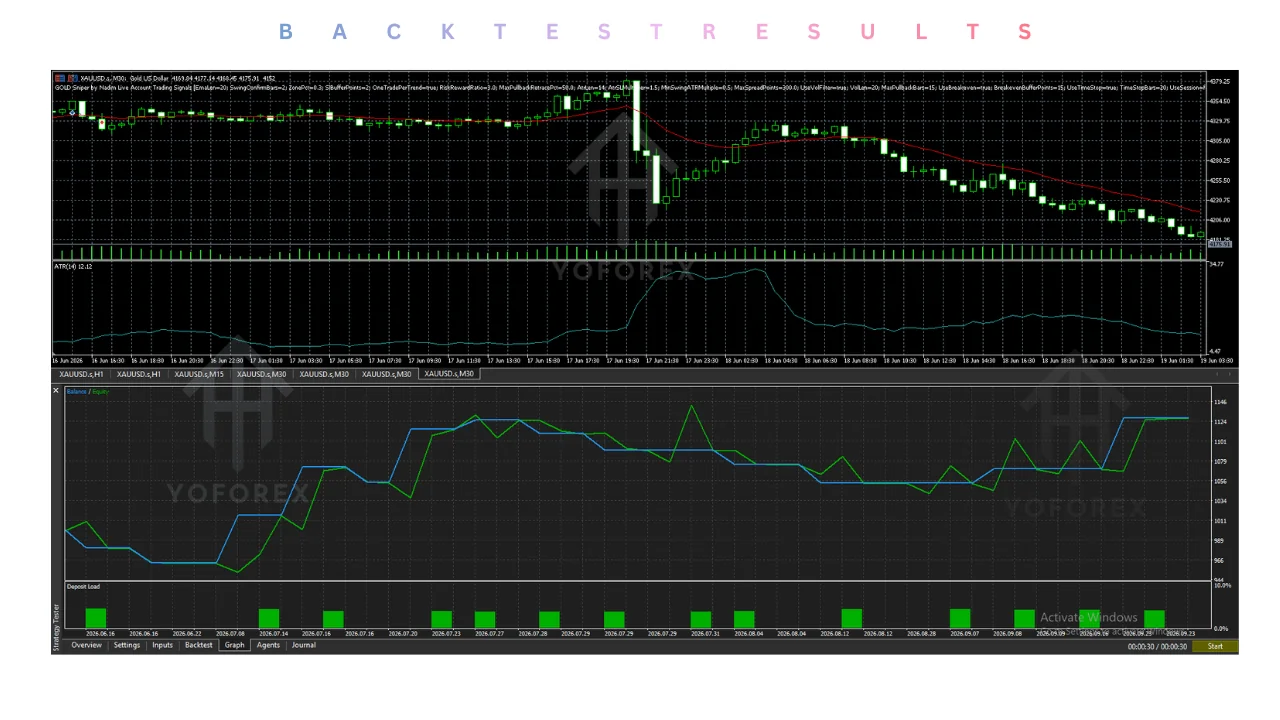Screen dimensions: 1280x720
Task: Select the Graph tab
Action: click(235, 646)
